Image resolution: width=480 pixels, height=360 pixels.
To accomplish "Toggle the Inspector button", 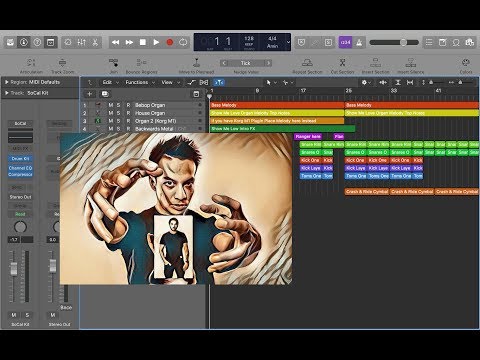I will (24, 42).
